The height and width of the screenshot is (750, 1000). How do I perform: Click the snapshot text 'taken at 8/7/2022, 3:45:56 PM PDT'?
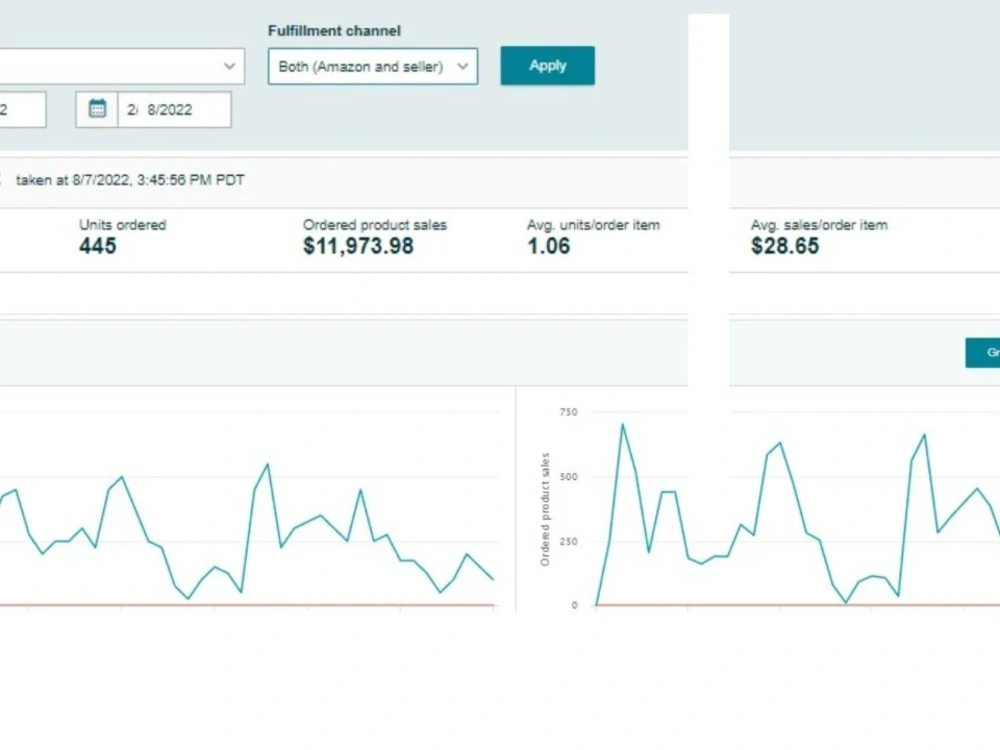[130, 180]
